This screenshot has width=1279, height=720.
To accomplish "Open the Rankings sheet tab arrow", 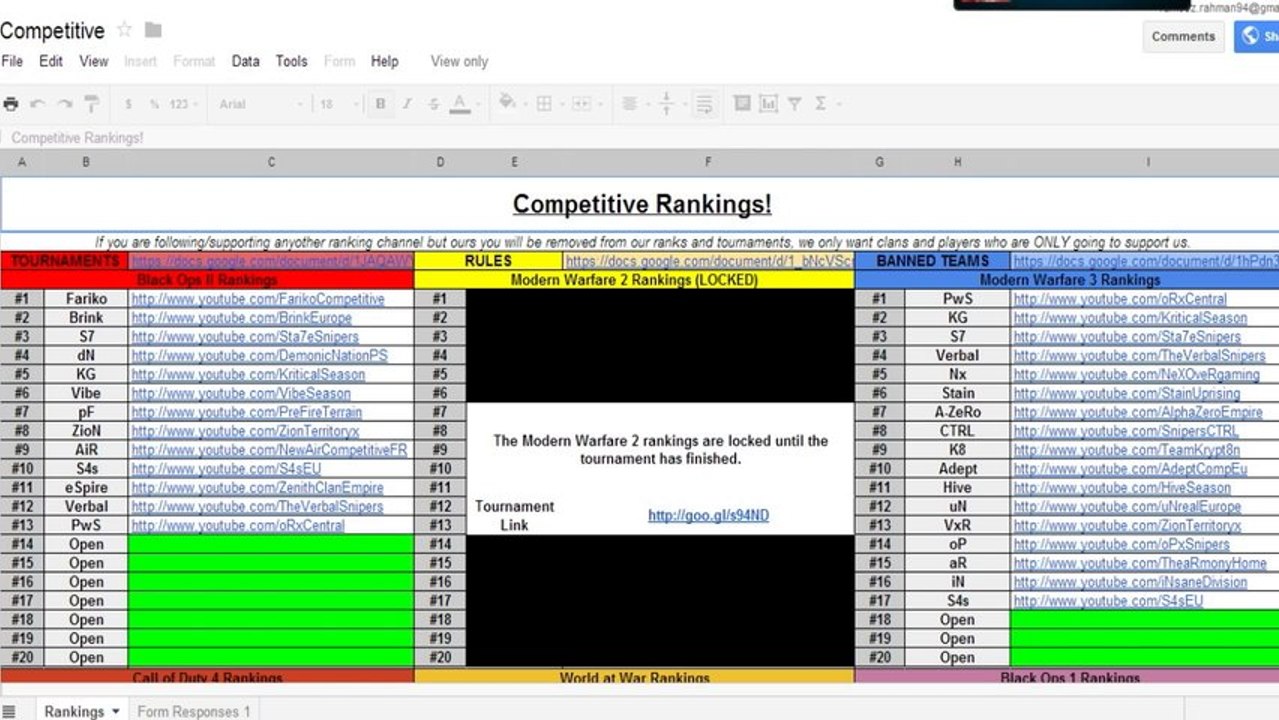I will pos(116,711).
